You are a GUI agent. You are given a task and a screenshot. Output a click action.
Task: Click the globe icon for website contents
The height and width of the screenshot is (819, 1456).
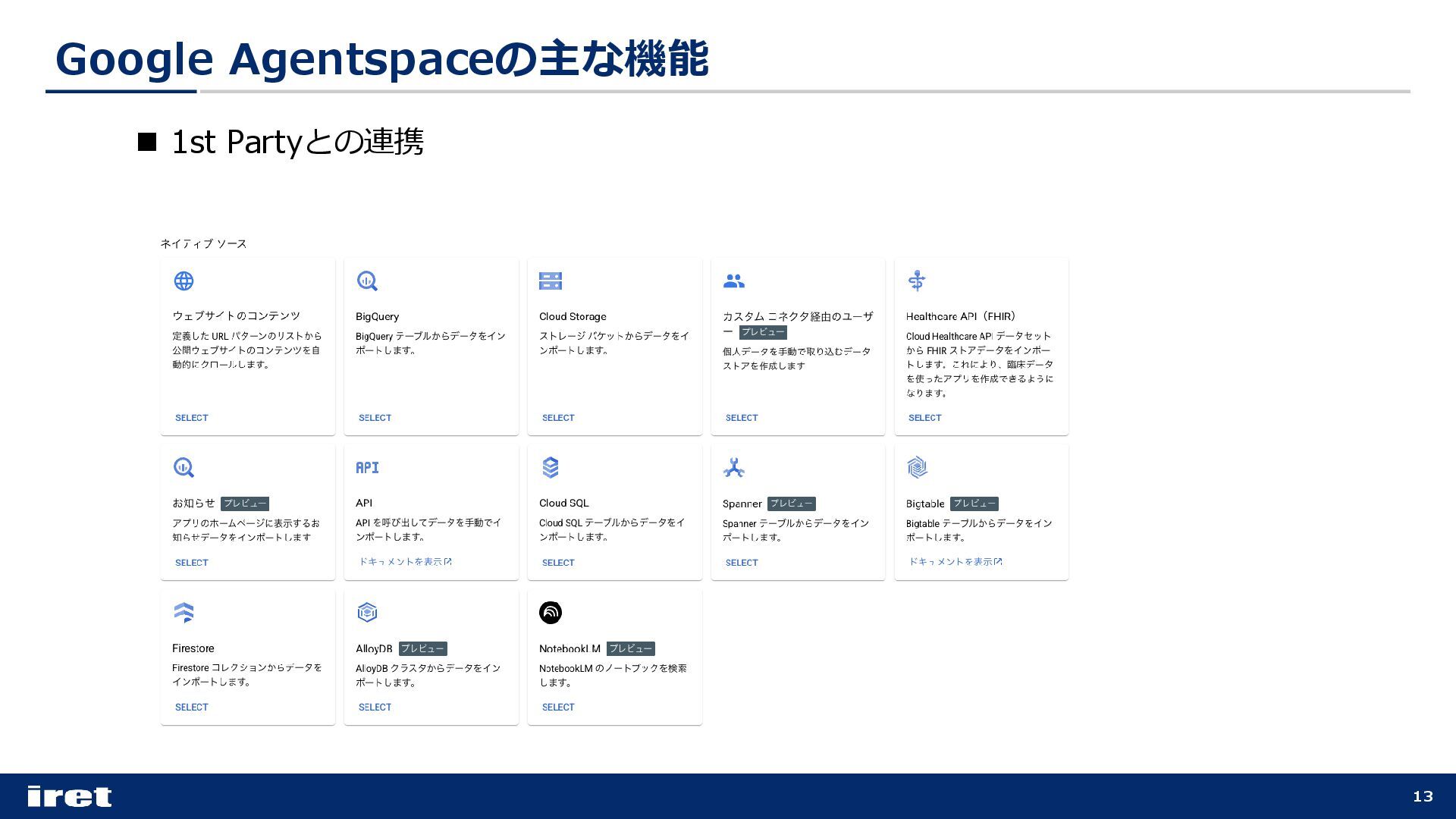click(184, 281)
